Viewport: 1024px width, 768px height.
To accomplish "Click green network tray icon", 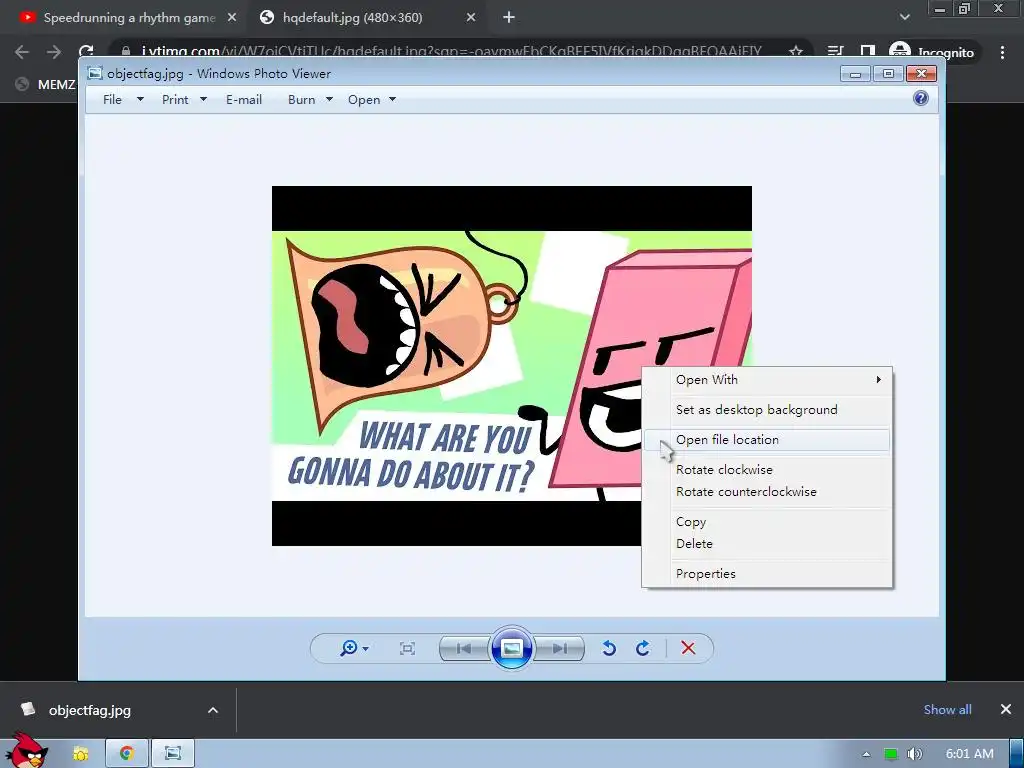I will tap(890, 754).
